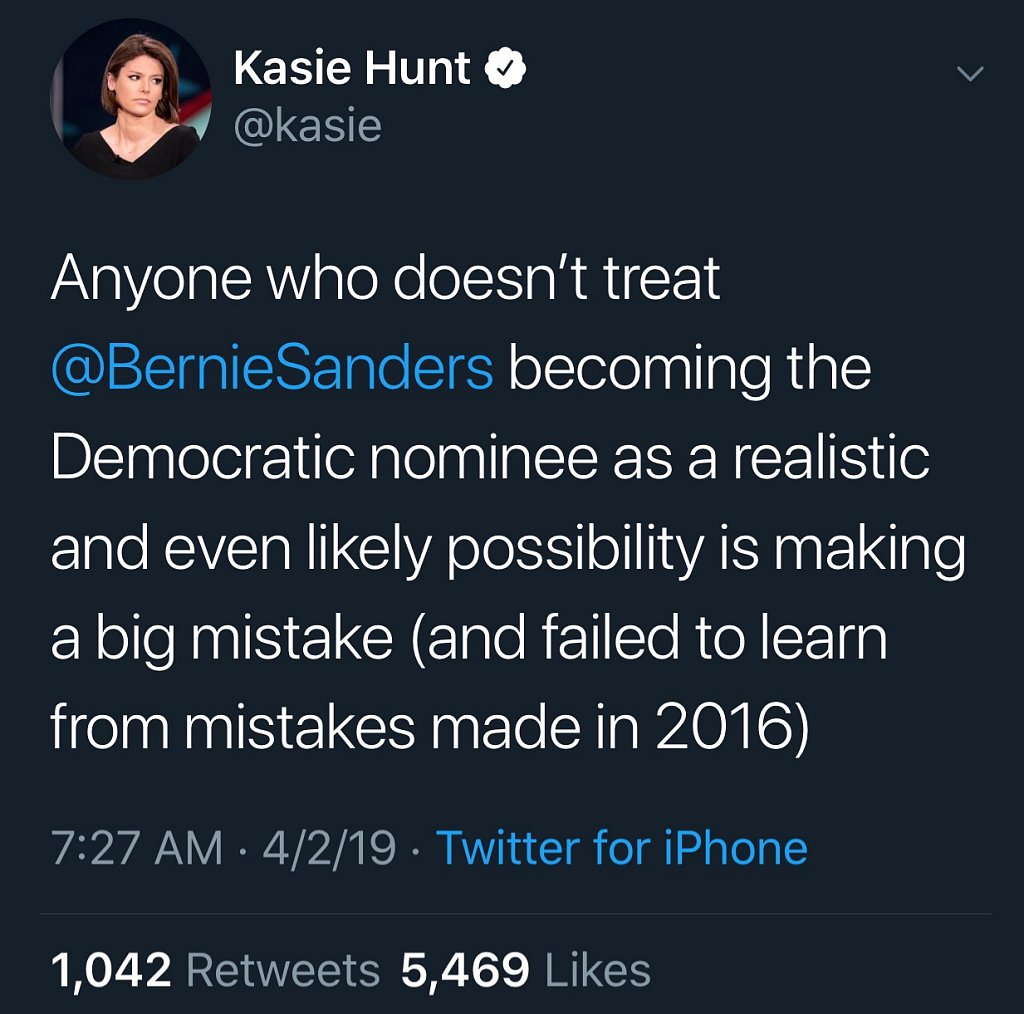Click the 5,469 like count number
The width and height of the screenshot is (1024, 1014).
tap(465, 970)
